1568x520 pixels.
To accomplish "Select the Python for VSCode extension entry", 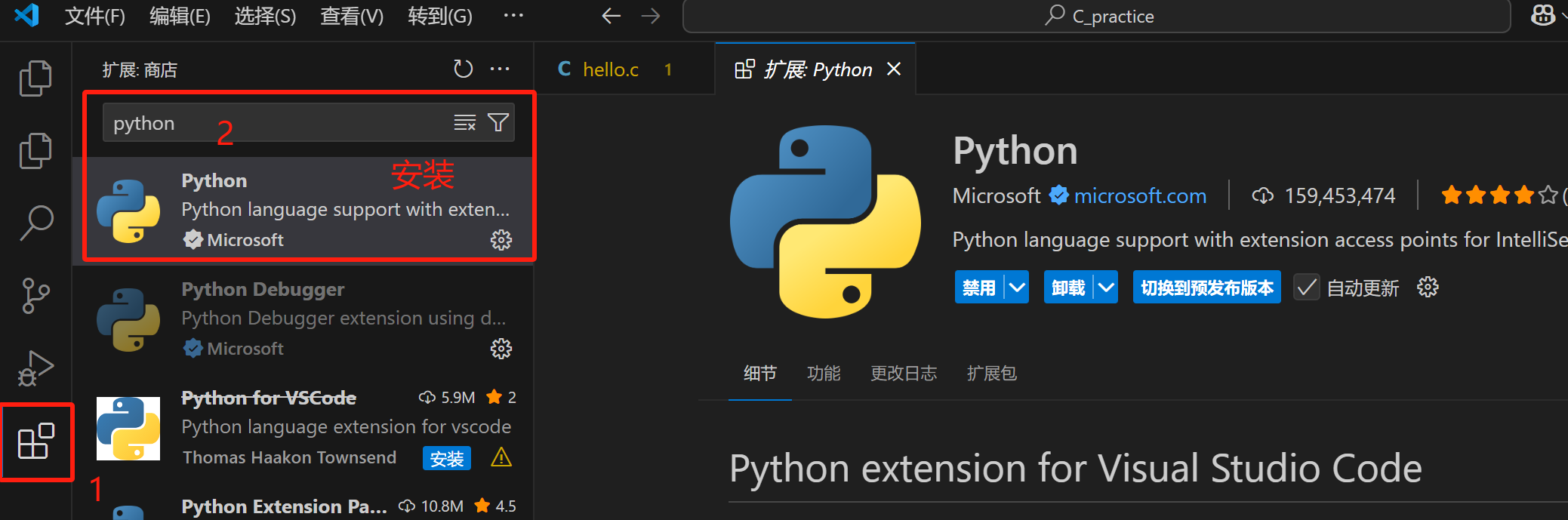I will click(x=303, y=427).
